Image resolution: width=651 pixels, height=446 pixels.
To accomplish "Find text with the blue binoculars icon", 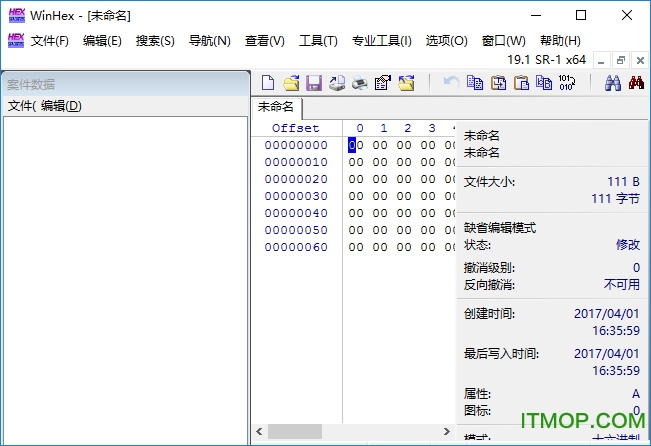I will point(613,83).
